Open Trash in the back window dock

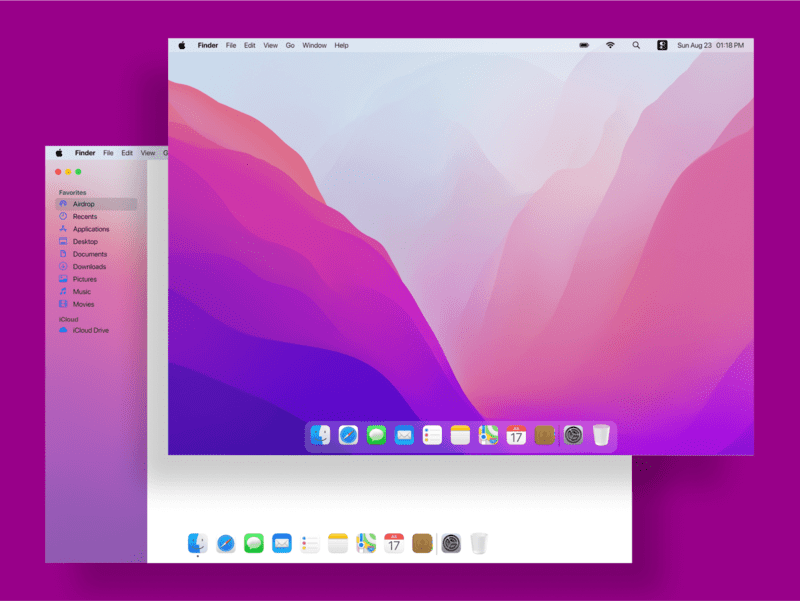[479, 543]
